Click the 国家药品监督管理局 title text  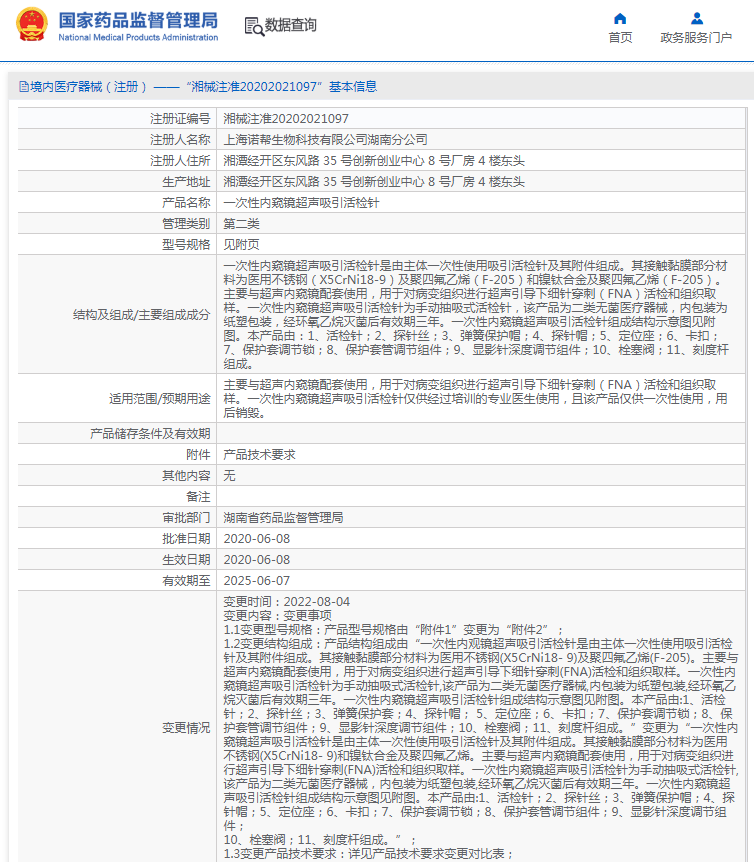click(138, 19)
